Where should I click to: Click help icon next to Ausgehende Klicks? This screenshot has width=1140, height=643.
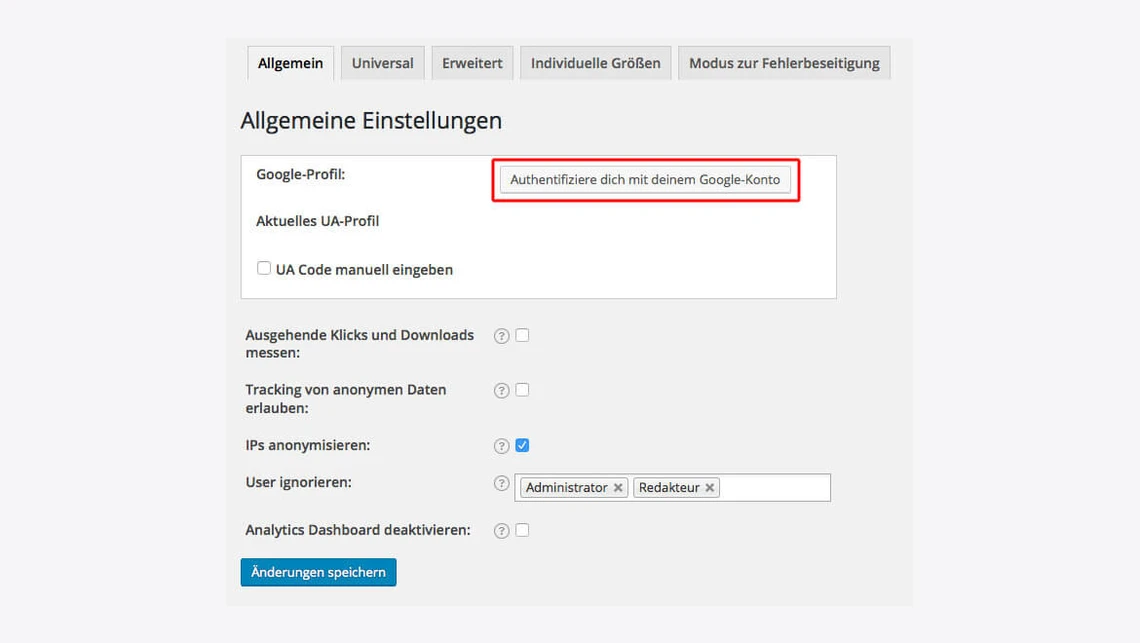(x=502, y=336)
